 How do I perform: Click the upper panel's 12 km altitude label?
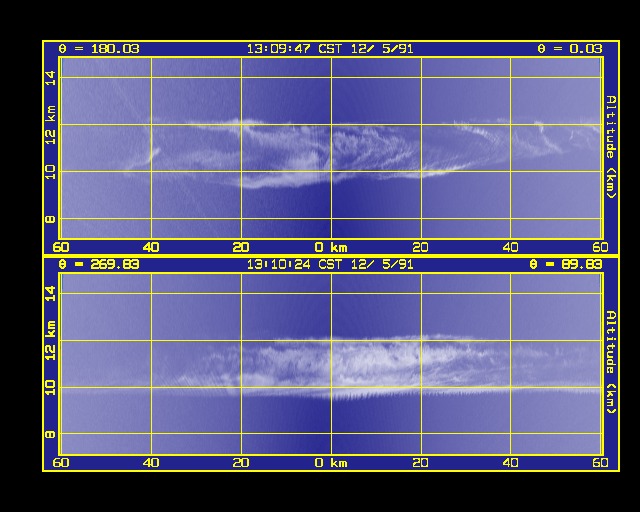pos(50,125)
